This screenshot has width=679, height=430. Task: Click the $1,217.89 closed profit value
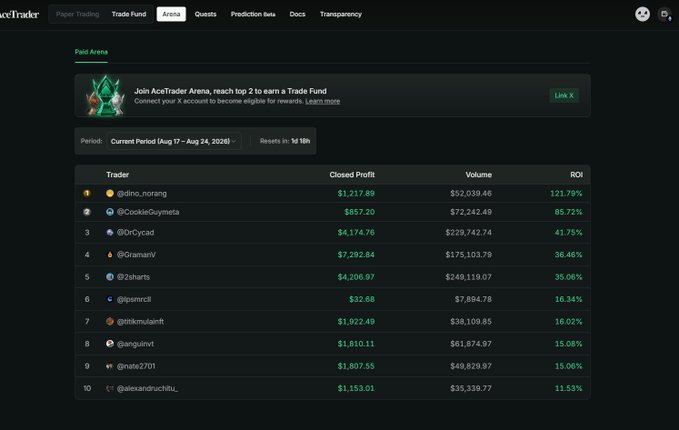point(356,194)
